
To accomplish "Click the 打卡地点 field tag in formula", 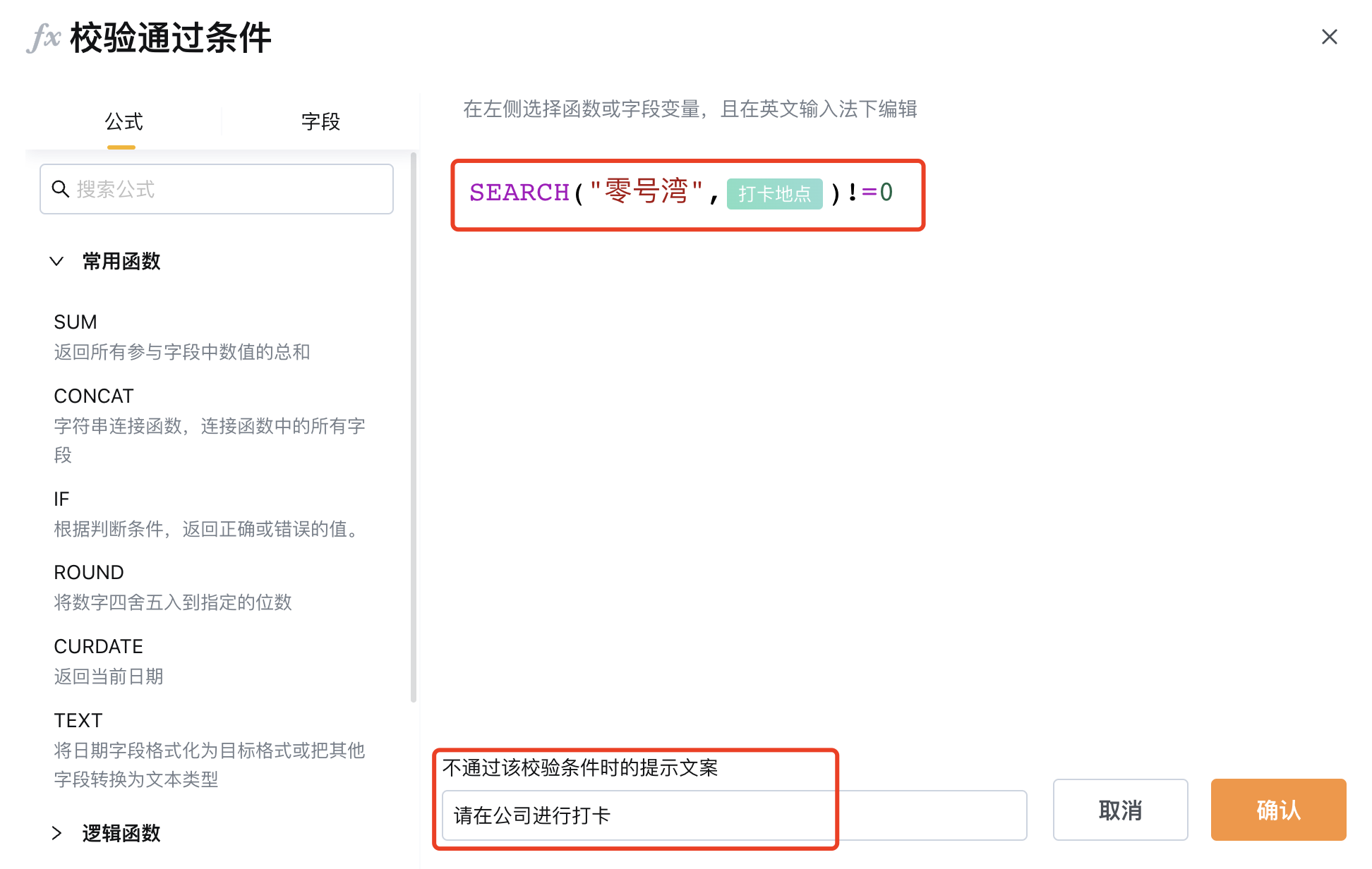I will click(774, 193).
